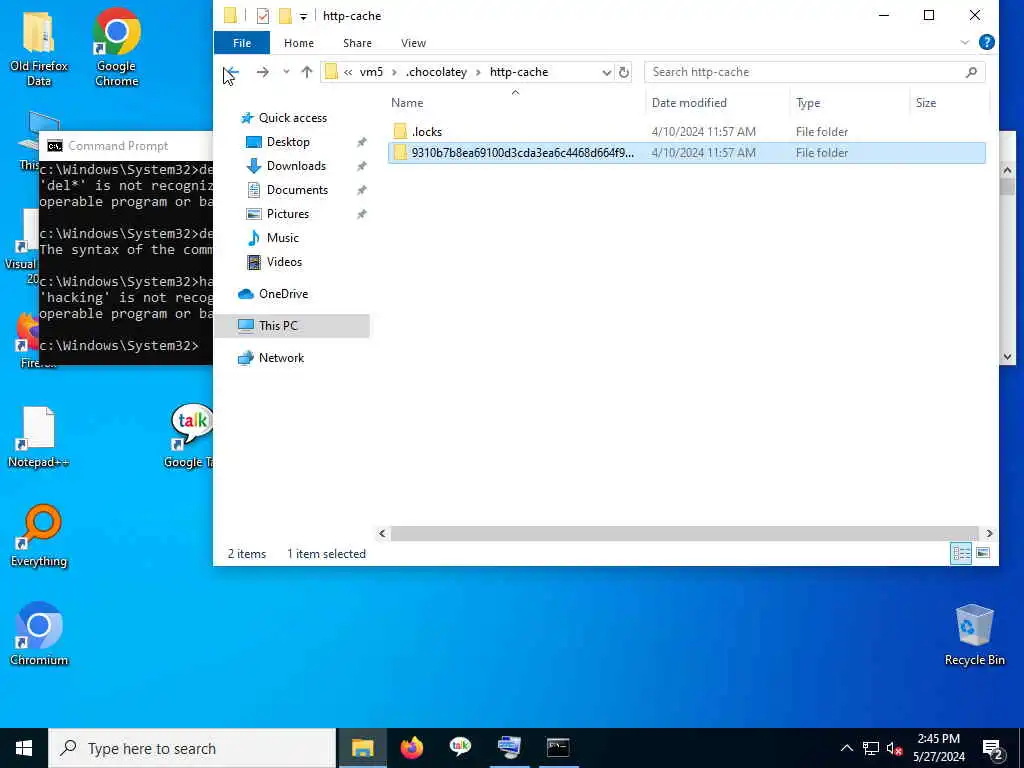Select Quick access in navigation pane

(x=293, y=118)
